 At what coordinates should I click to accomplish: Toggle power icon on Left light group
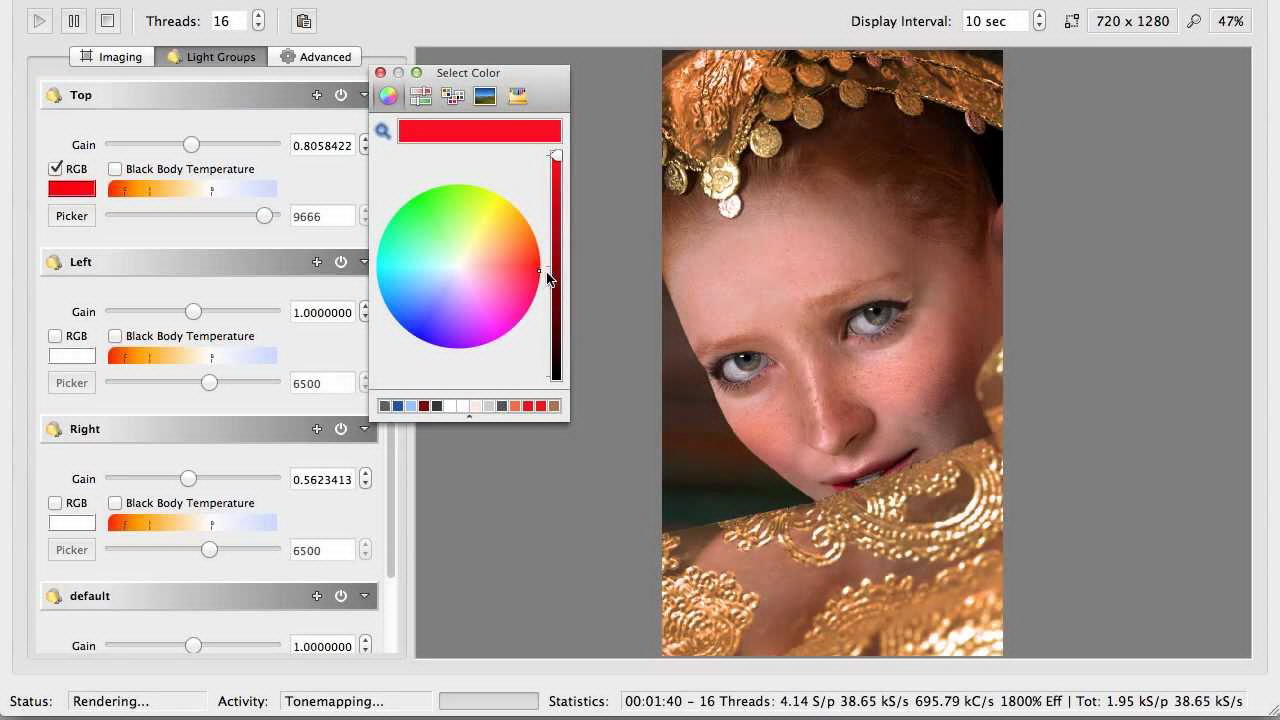[x=341, y=262]
